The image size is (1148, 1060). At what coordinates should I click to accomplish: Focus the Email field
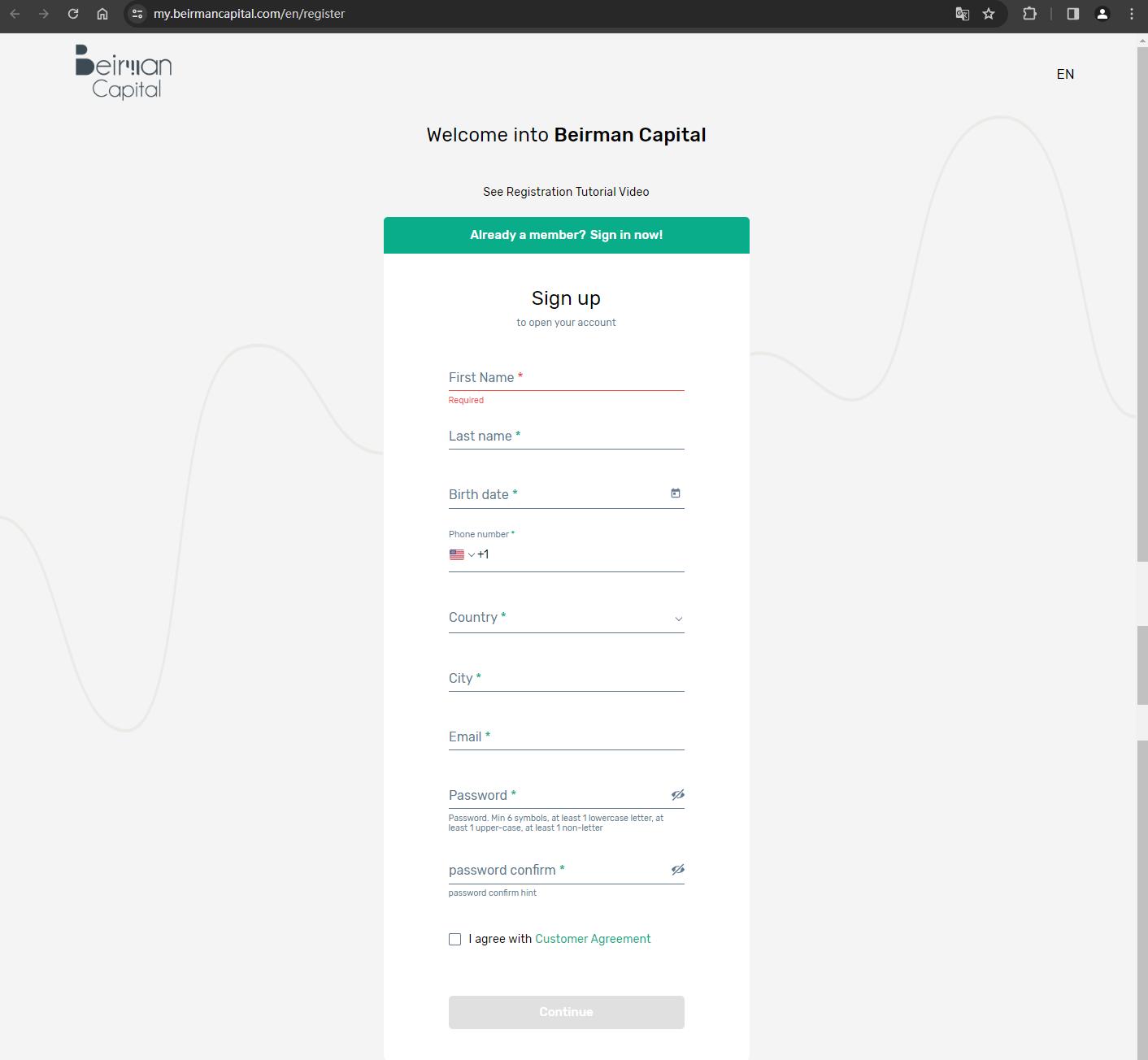click(x=567, y=736)
